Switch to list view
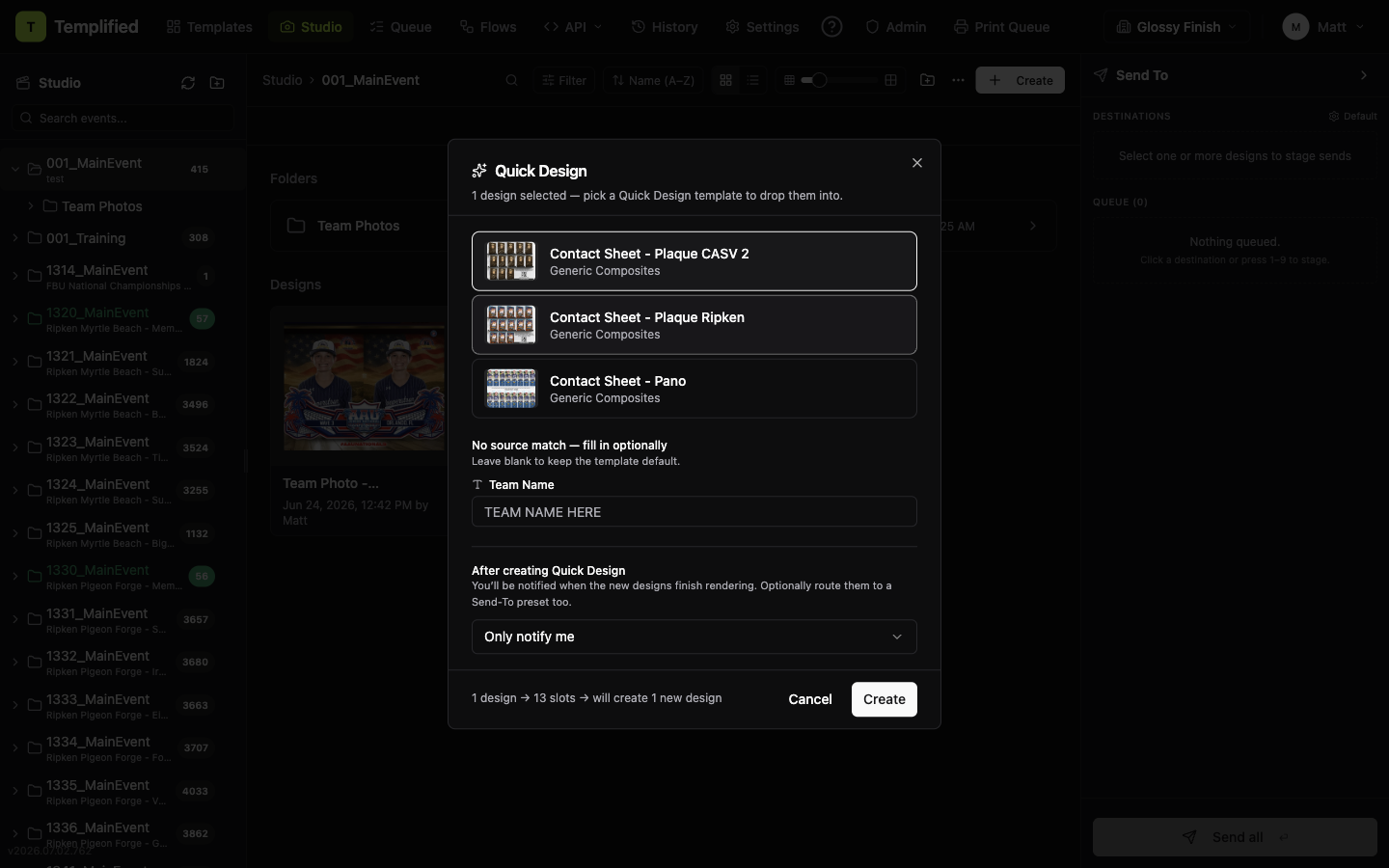Screen dimensions: 1389x868 [x=752, y=80]
